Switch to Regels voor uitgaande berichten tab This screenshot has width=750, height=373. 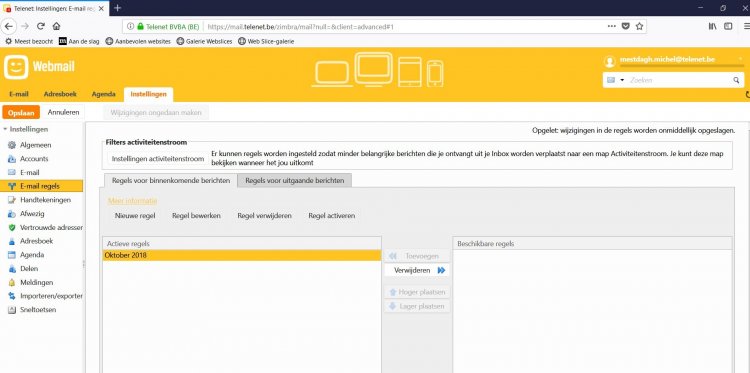click(294, 180)
